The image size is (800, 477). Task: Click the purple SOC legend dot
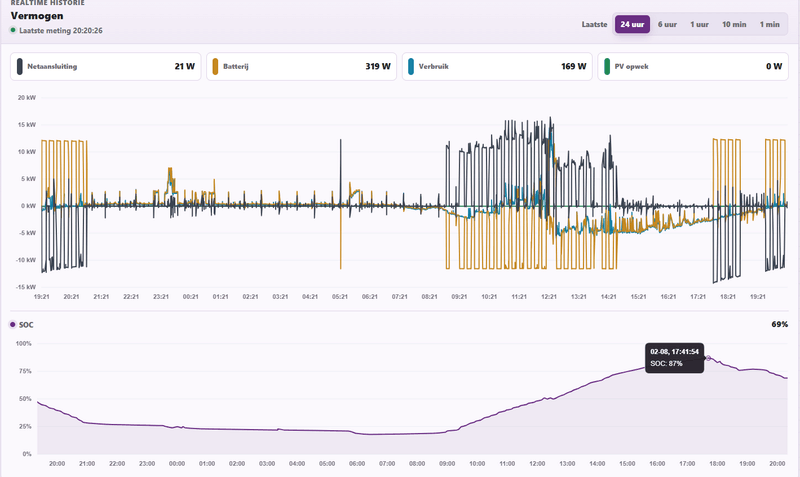click(13, 324)
